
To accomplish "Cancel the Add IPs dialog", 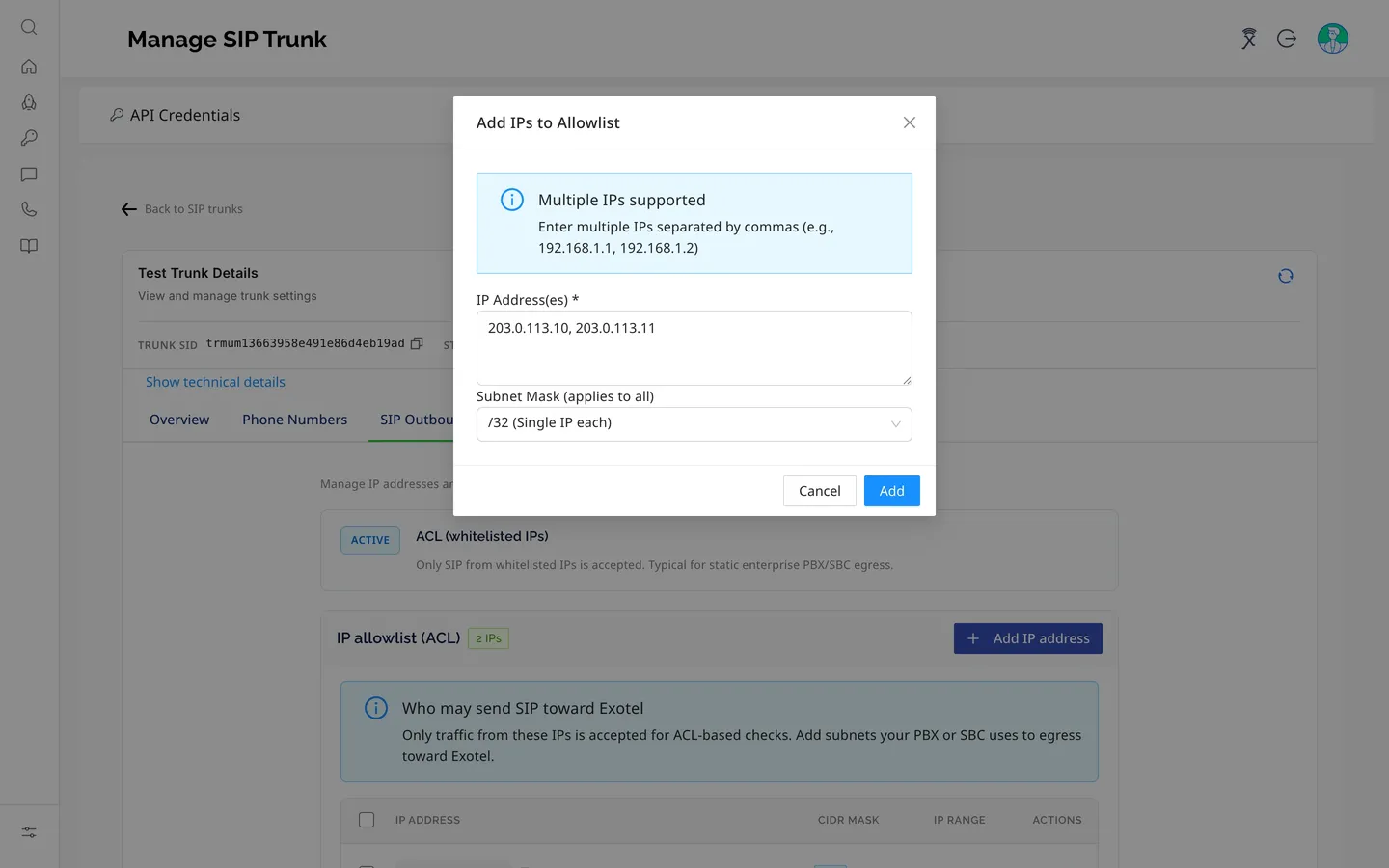I will (x=819, y=491).
